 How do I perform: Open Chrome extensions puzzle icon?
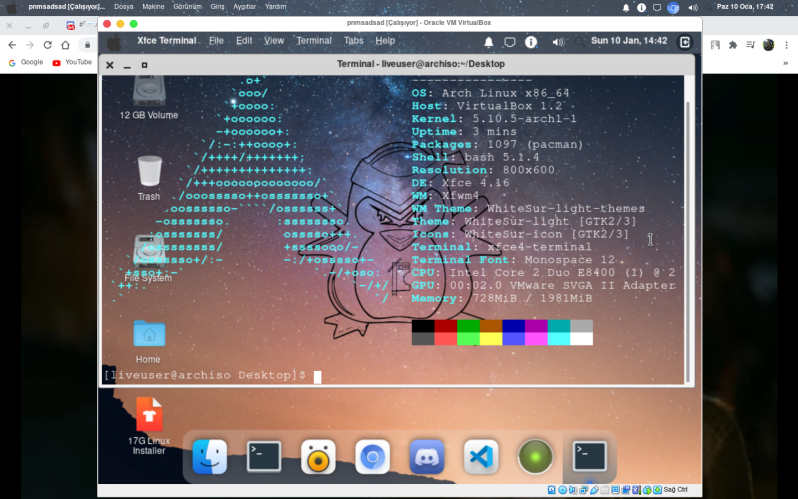733,45
